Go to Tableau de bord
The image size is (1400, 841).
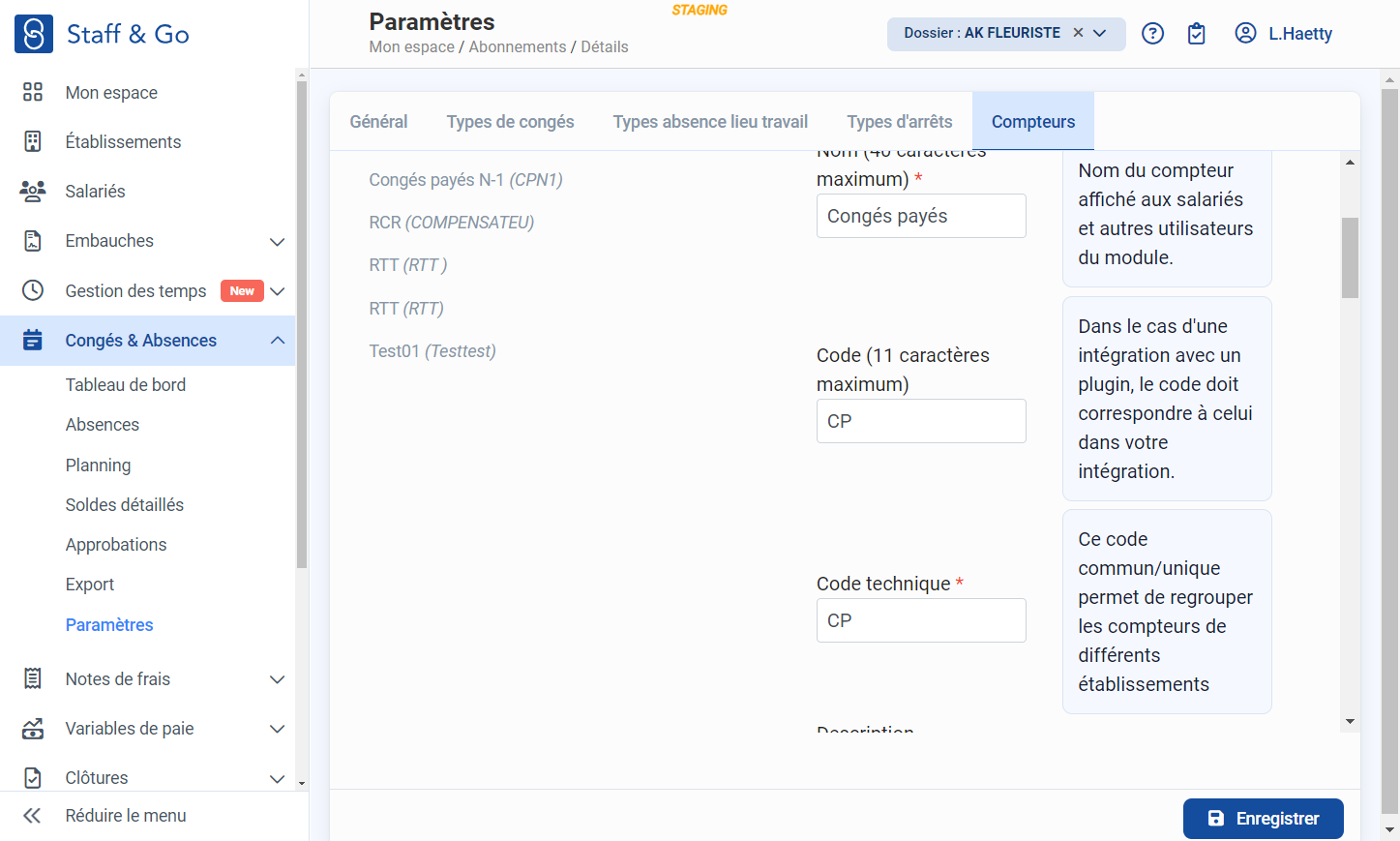coord(126,385)
